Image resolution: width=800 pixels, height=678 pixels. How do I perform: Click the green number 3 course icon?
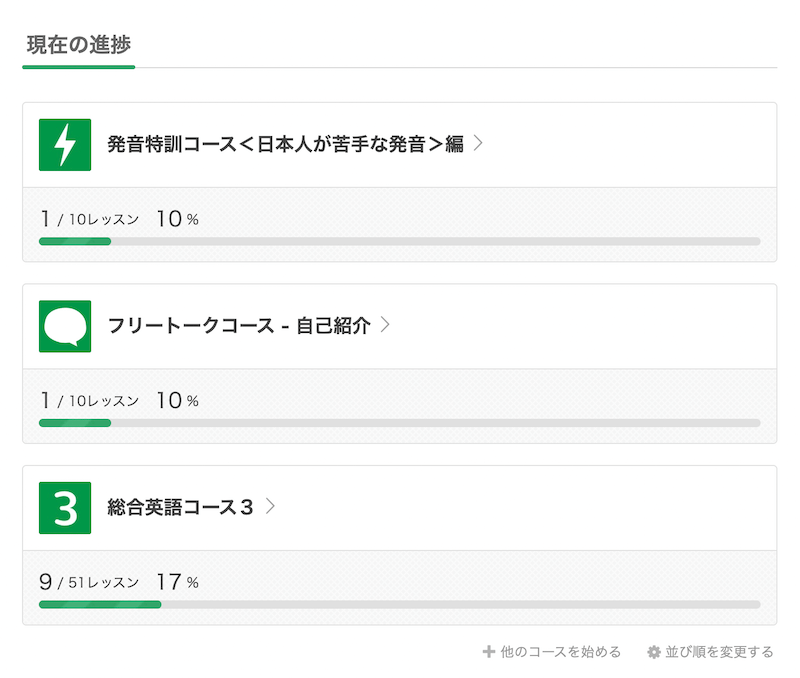click(65, 508)
